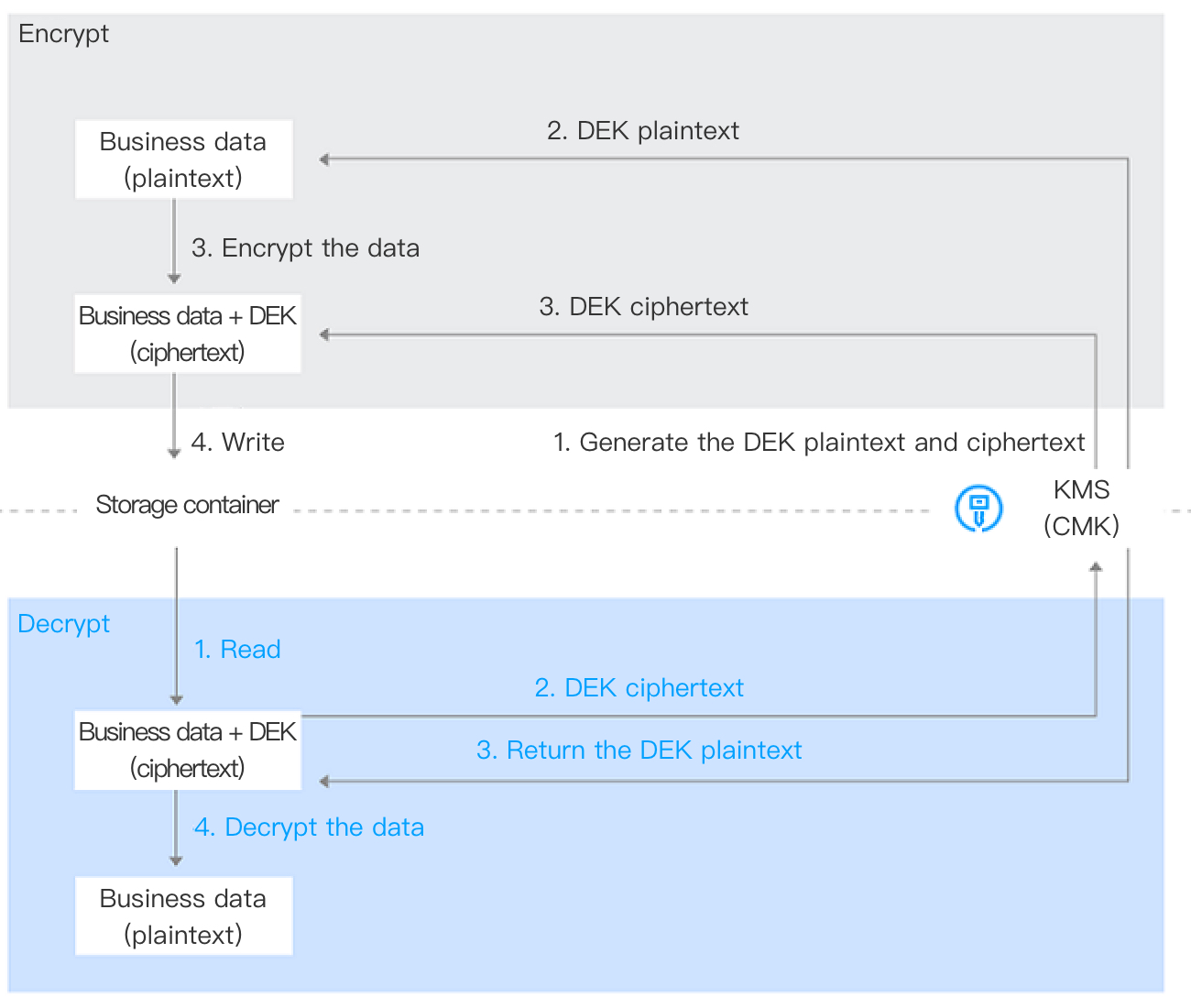Click the "4. Write" step label

(237, 443)
